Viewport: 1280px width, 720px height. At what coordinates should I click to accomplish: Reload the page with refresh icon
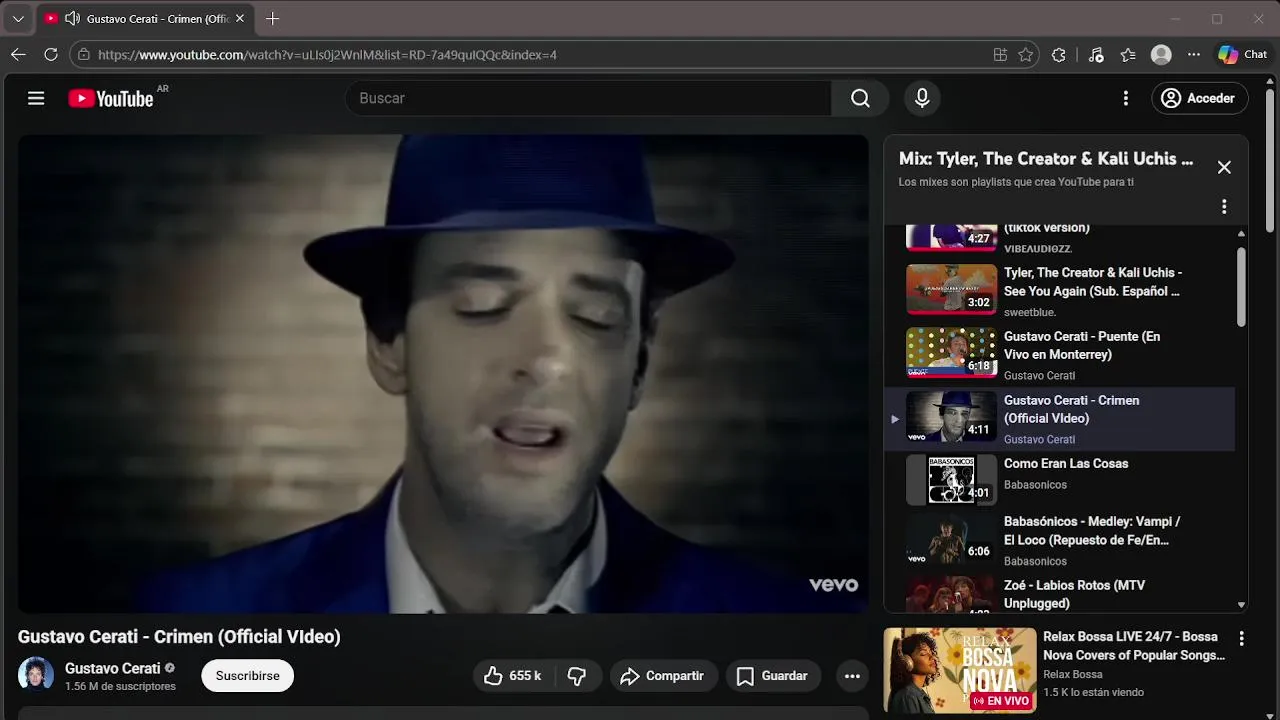point(50,55)
